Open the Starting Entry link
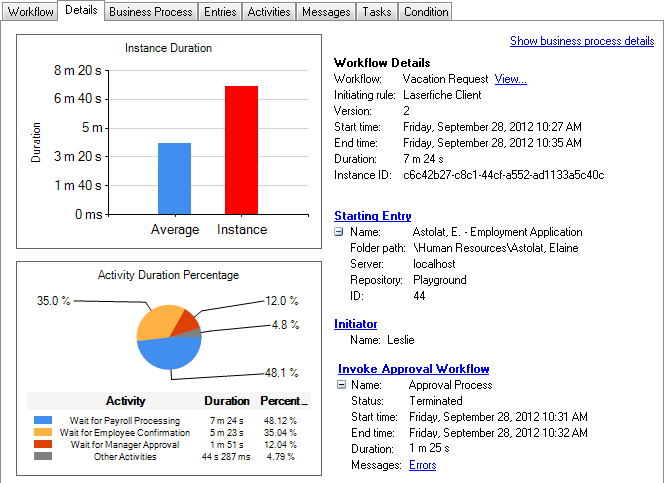The height and width of the screenshot is (483, 665). (x=372, y=216)
